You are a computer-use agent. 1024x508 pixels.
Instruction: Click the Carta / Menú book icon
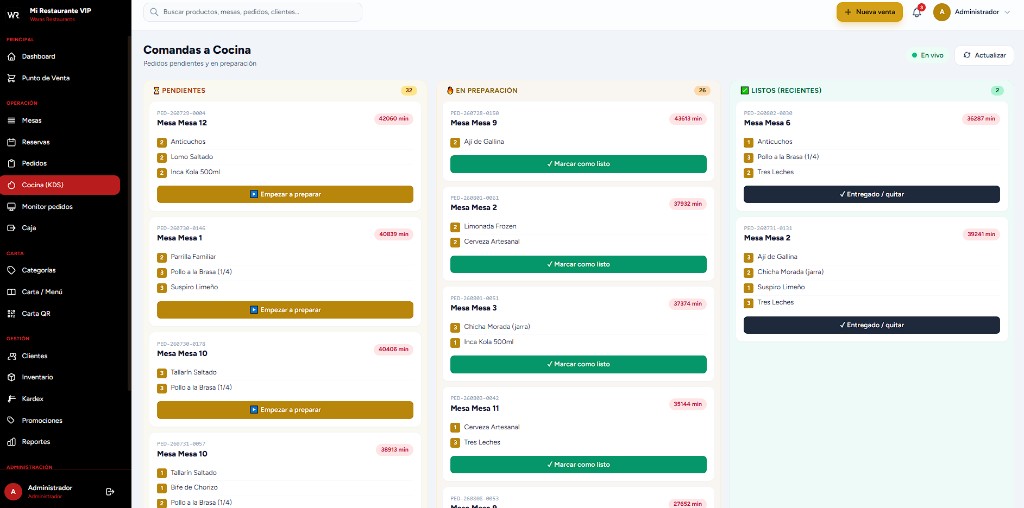[x=11, y=292]
